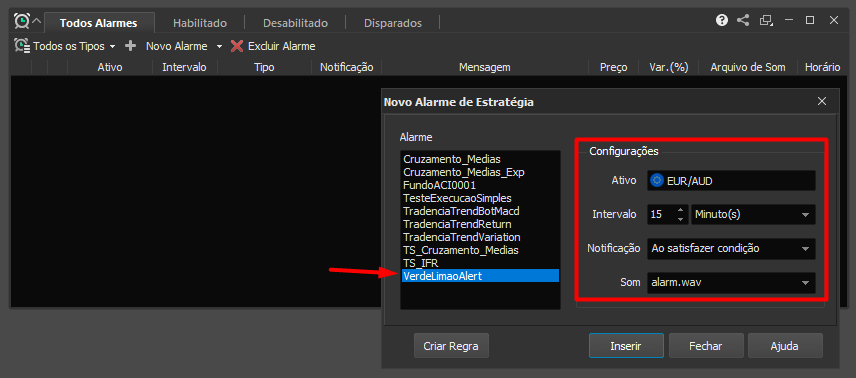Open the Desabilitado tab
The height and width of the screenshot is (378, 856).
tap(295, 23)
